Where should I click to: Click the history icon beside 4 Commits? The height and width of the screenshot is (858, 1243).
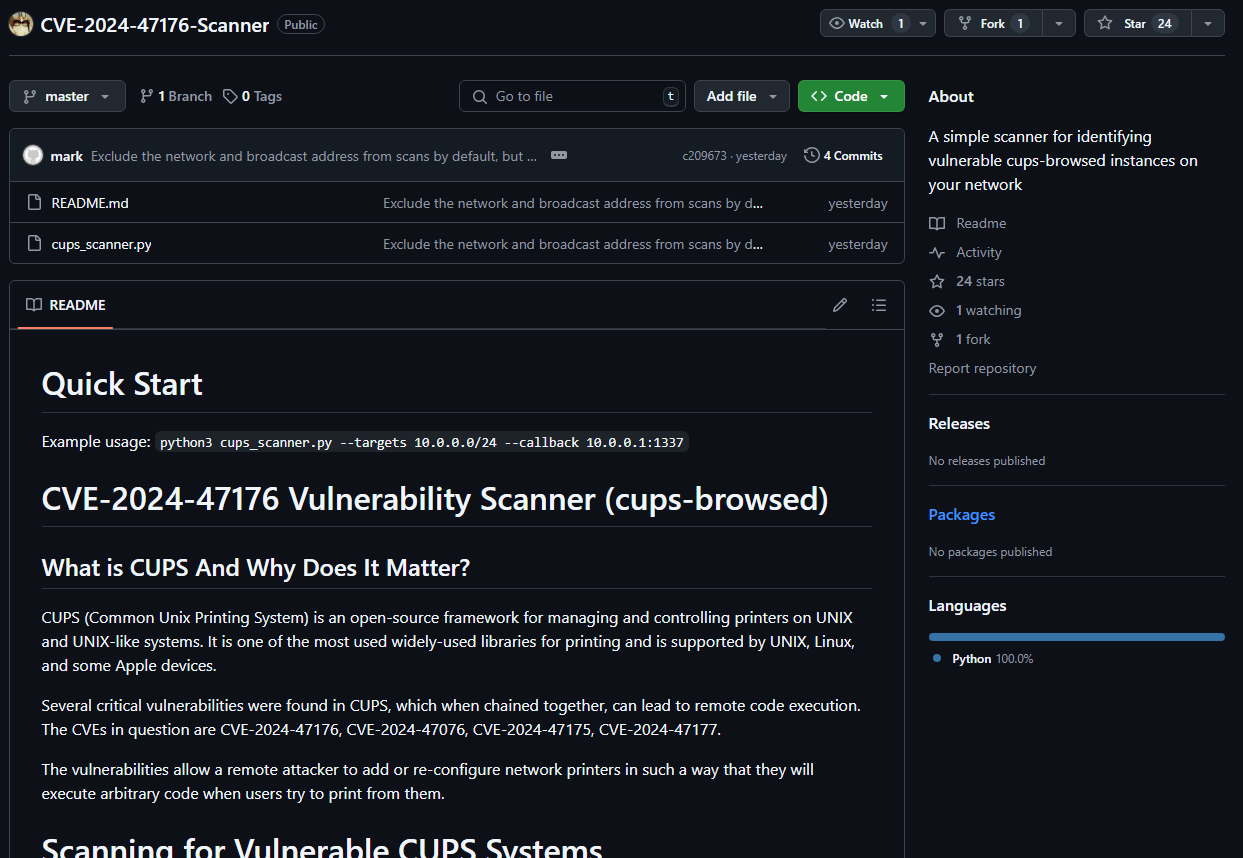(x=810, y=155)
